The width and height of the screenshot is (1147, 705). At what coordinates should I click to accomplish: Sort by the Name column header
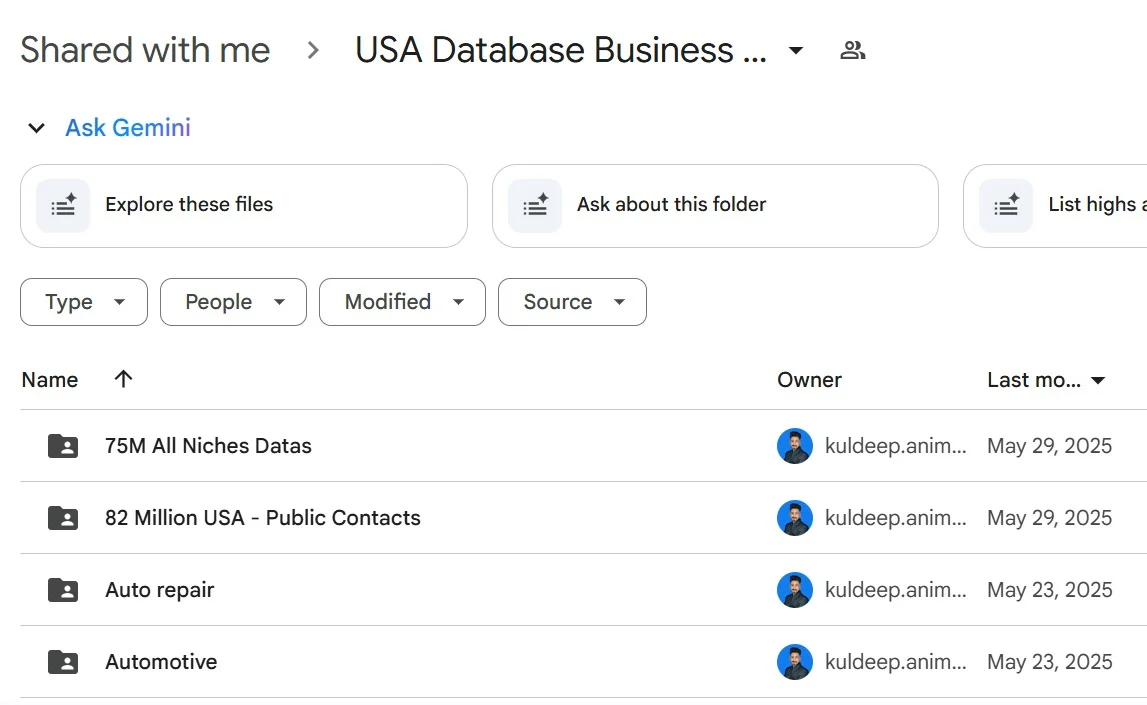point(50,380)
